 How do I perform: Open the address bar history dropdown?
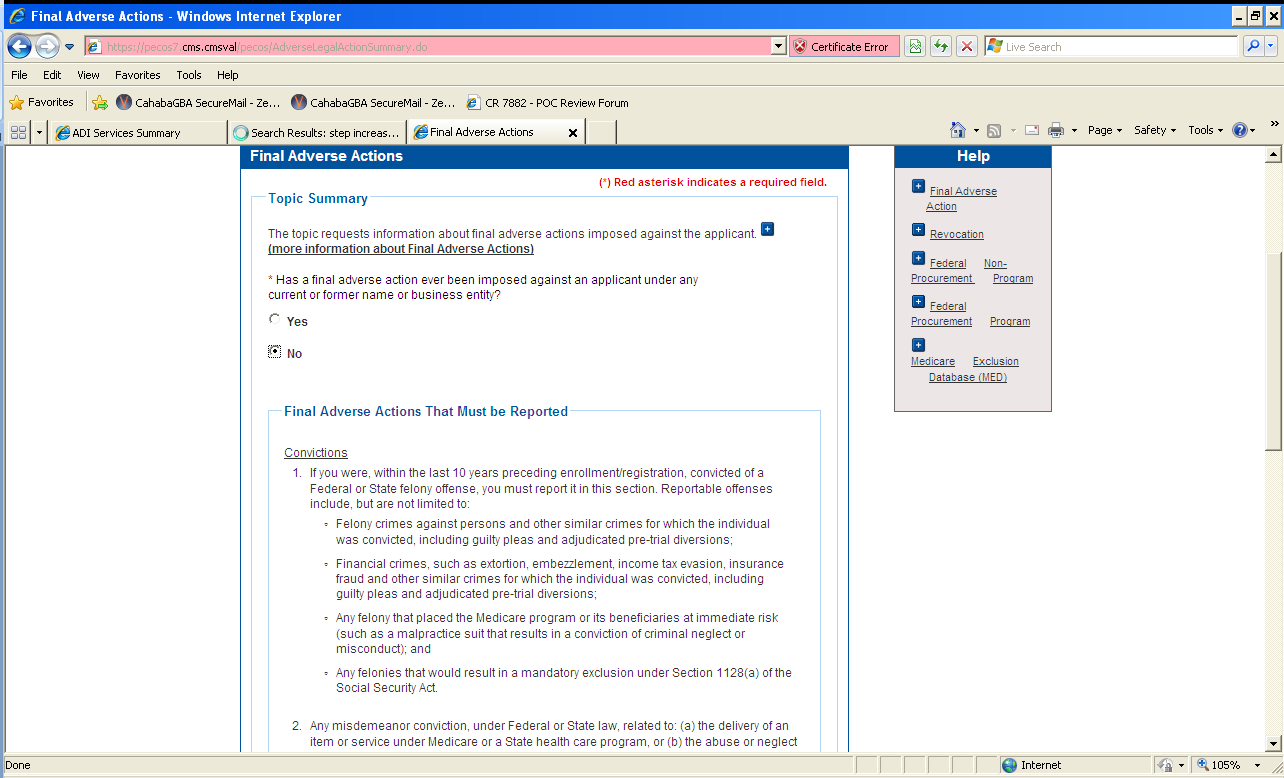[x=779, y=47]
